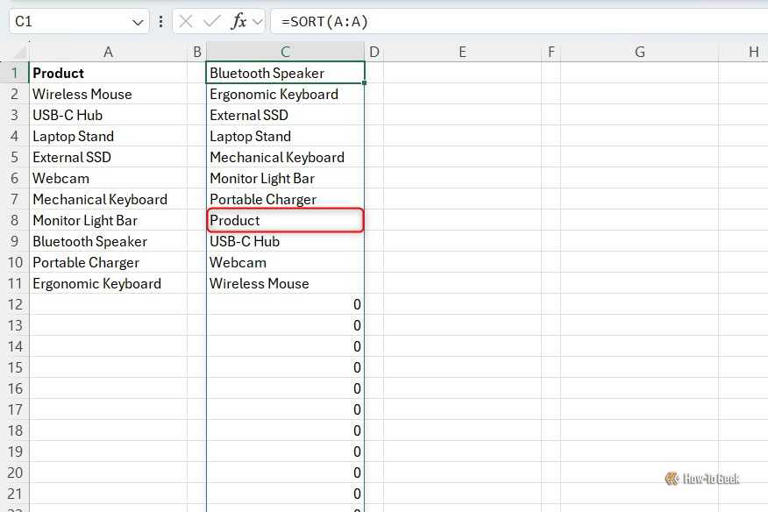
Task: Open the Name Box dropdown arrow
Action: pyautogui.click(x=138, y=22)
